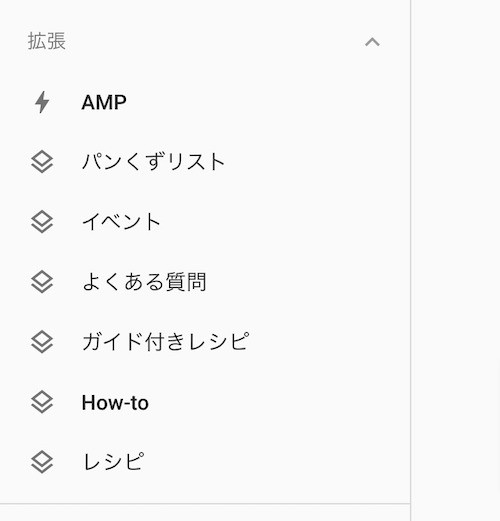500x521 pixels.
Task: Open the レシピ report
Action: (205, 462)
